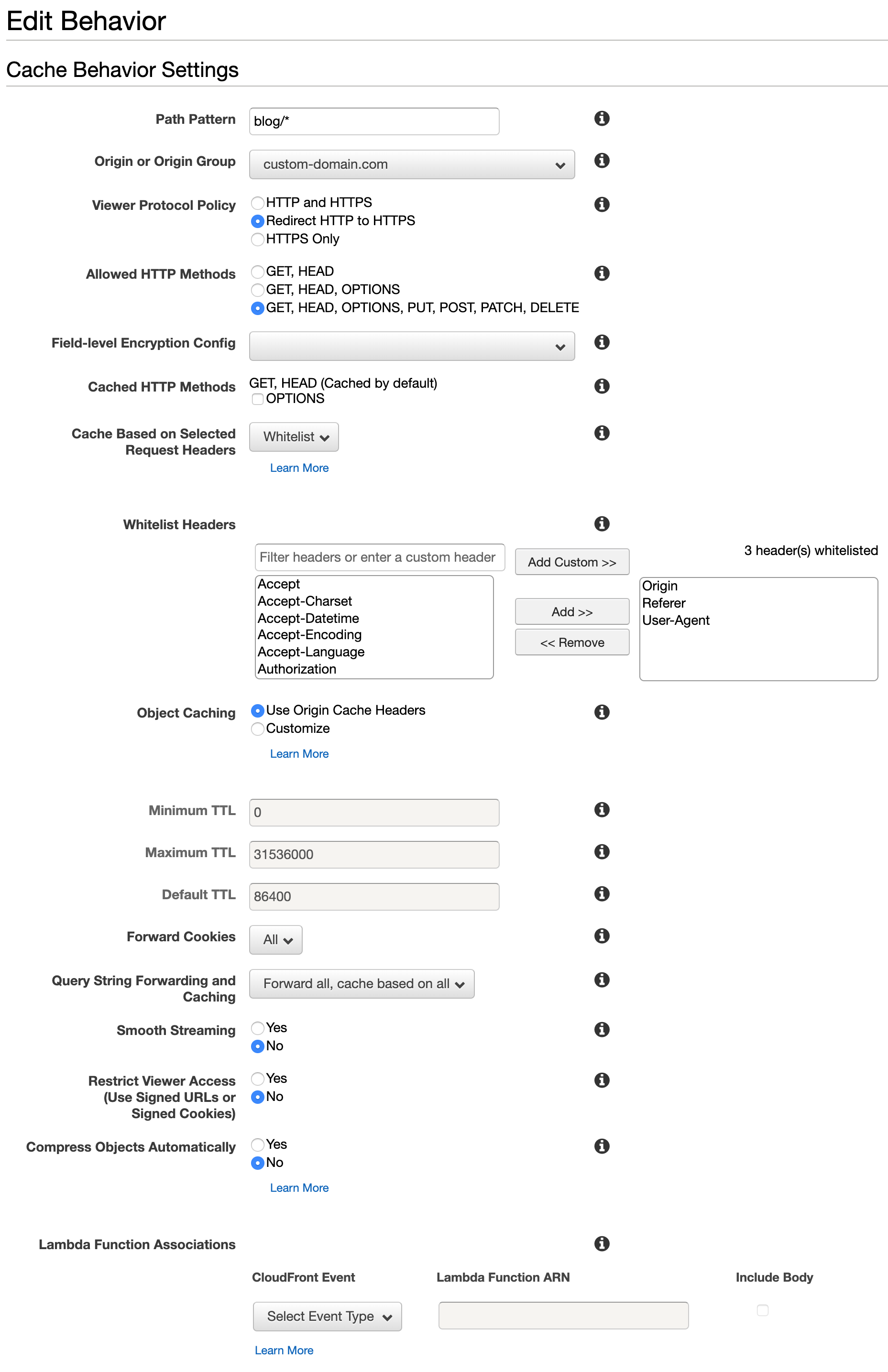The height and width of the screenshot is (1372, 888).
Task: Select the HTTPS Only radio button
Action: coord(258,239)
